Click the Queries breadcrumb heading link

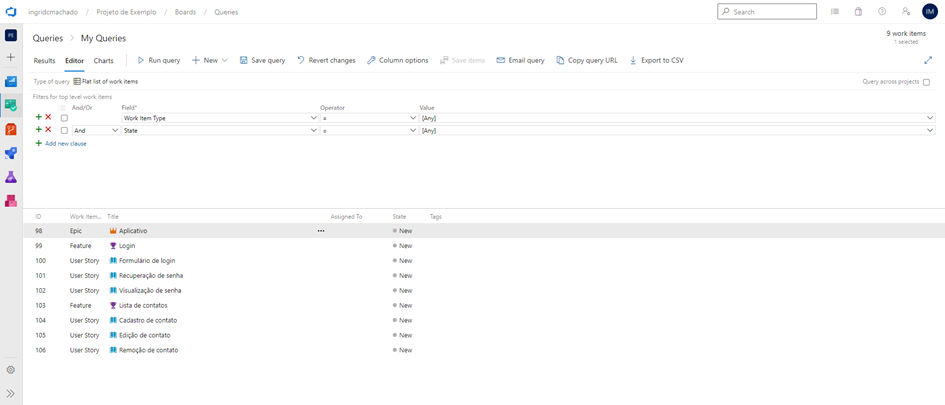pos(48,39)
